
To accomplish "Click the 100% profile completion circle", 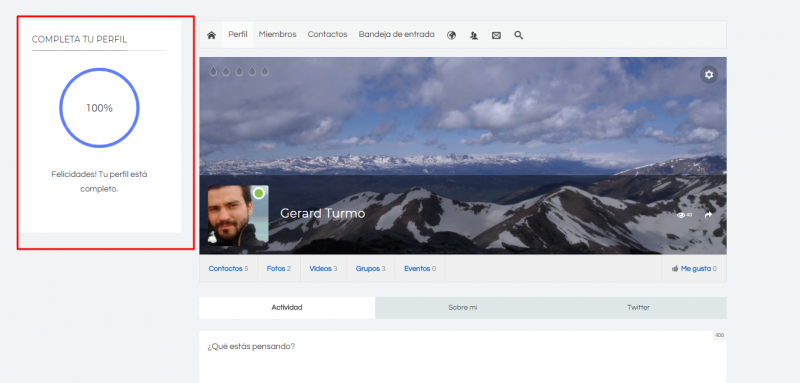I will 99,108.
